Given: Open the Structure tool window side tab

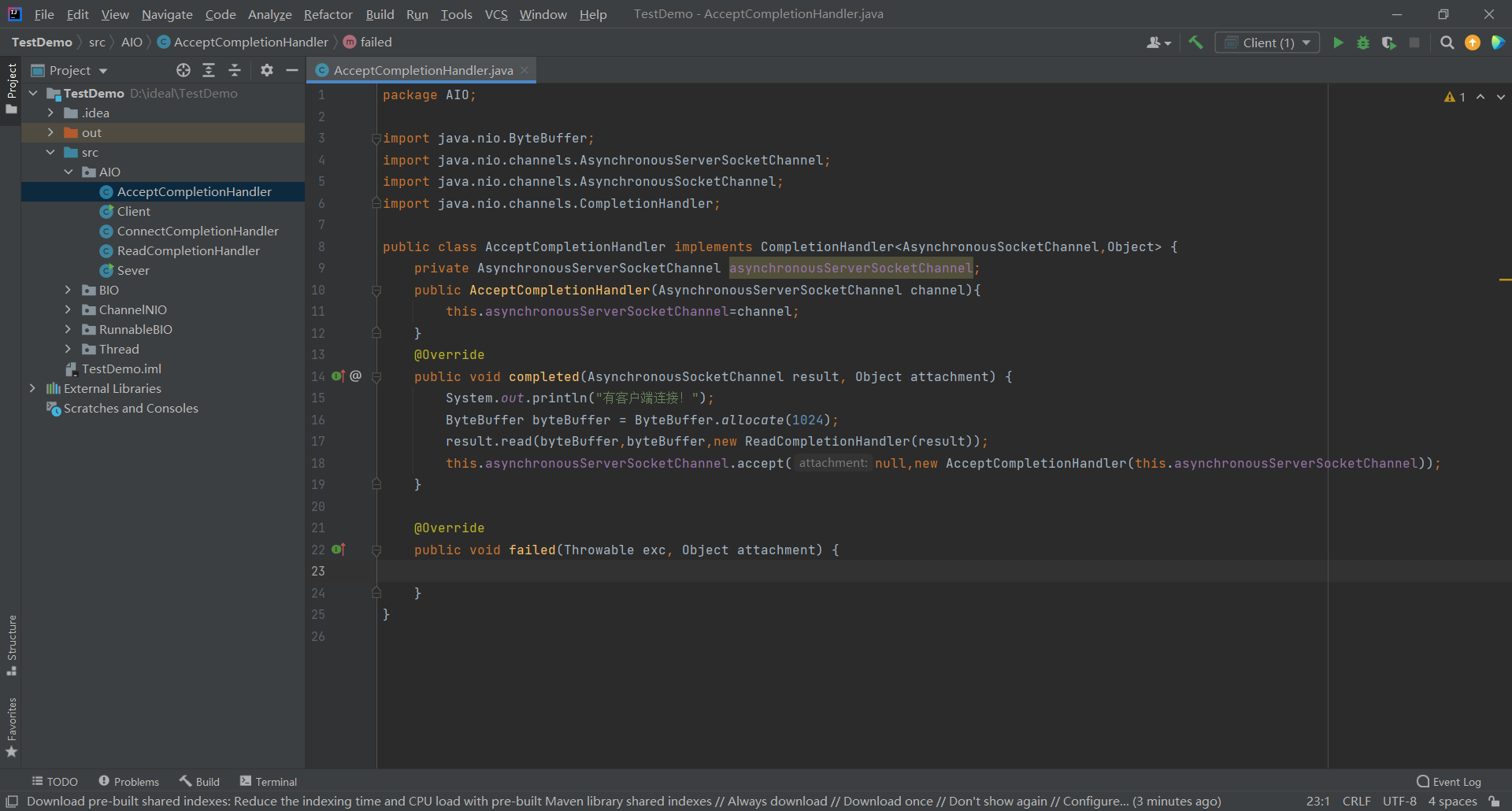Looking at the screenshot, I should [x=12, y=645].
